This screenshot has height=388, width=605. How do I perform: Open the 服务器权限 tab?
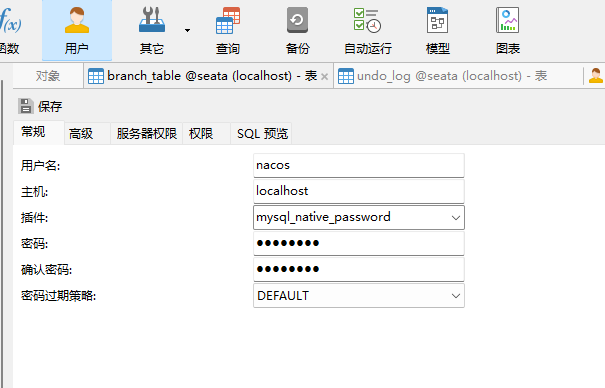point(147,133)
